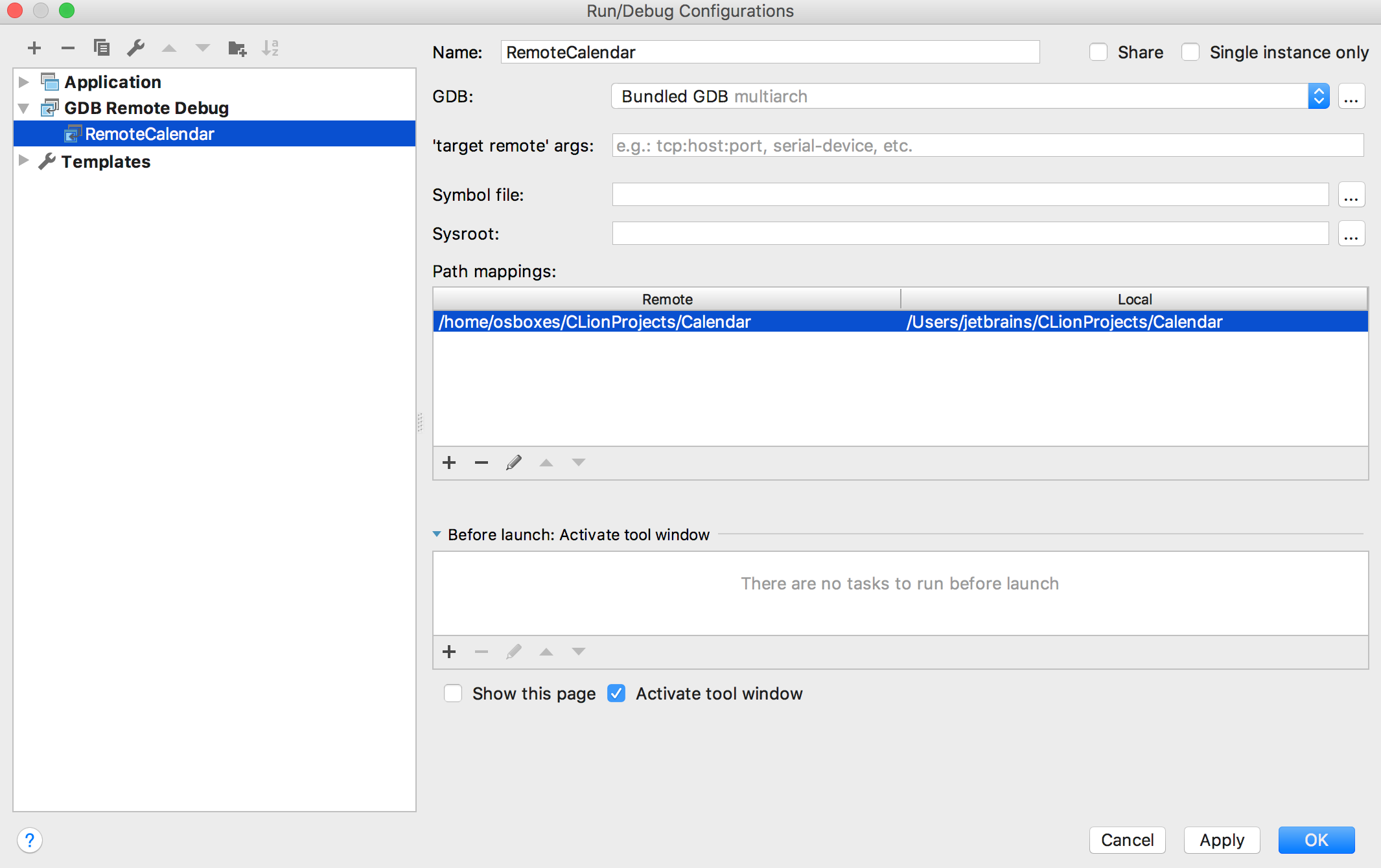Uncheck Activate tool window checkbox
Screen dimensions: 1381x868
click(x=616, y=694)
